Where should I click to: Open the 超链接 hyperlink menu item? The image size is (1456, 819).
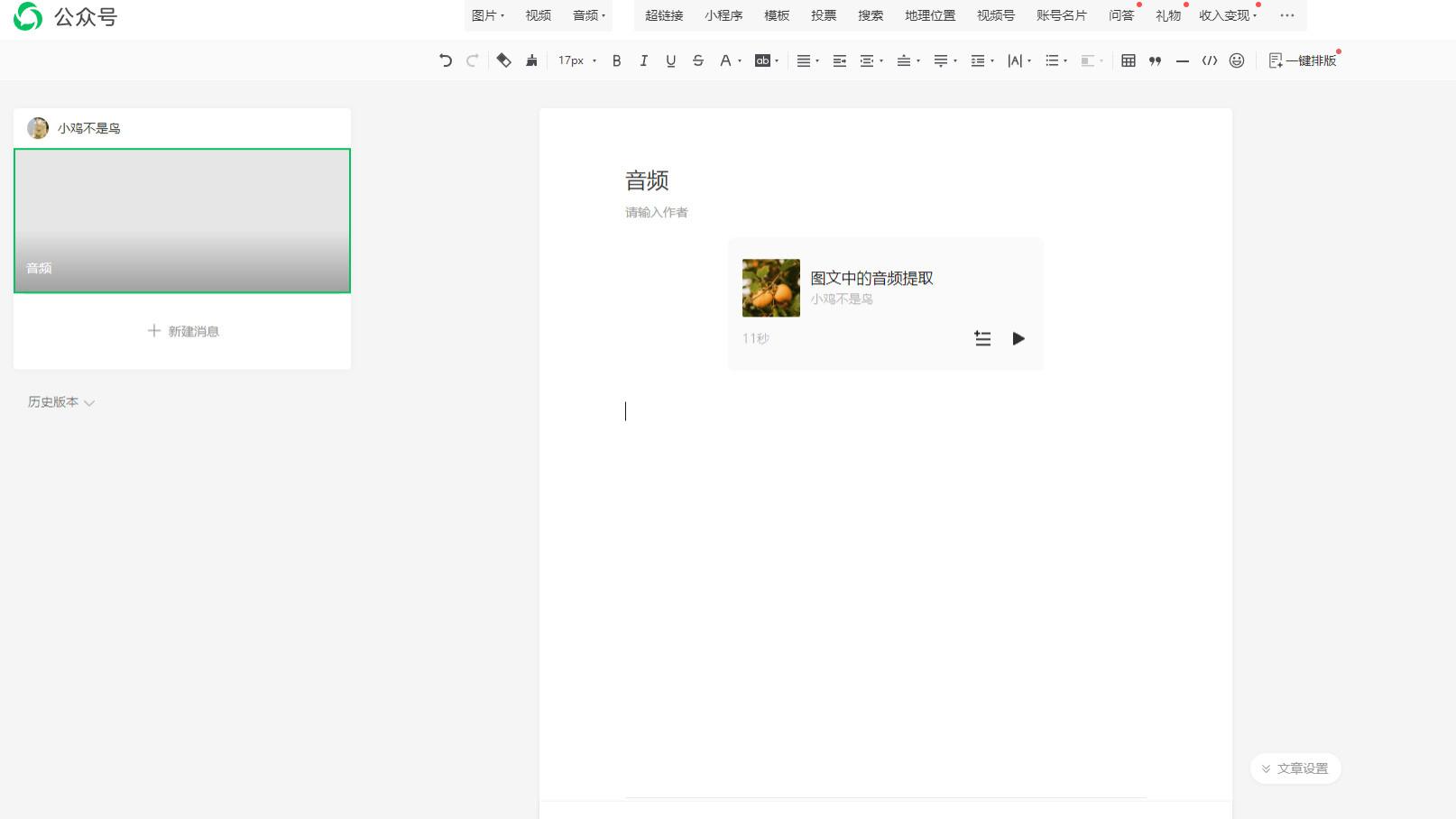pyautogui.click(x=664, y=15)
